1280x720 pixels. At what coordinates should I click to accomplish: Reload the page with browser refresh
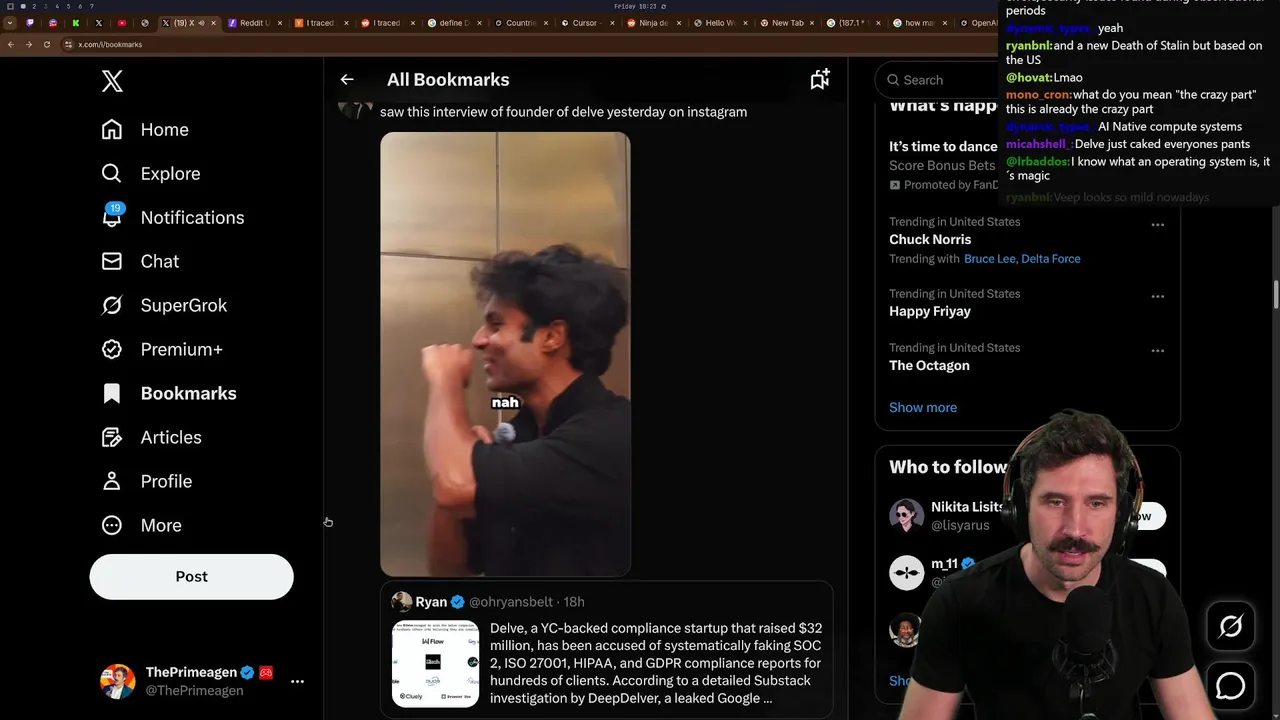coord(46,44)
